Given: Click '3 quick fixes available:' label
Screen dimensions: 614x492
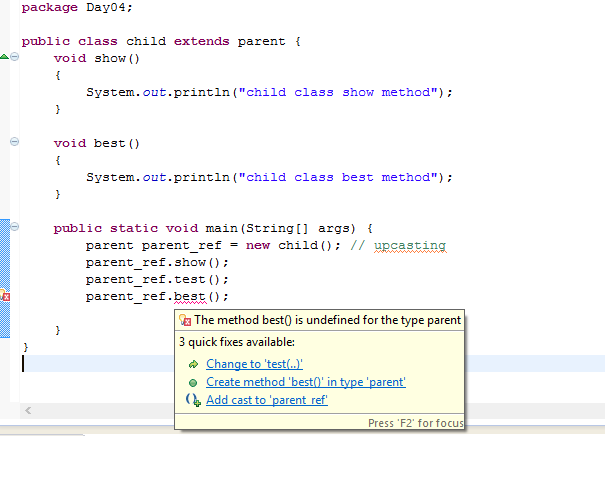Looking at the screenshot, I should point(237,342).
